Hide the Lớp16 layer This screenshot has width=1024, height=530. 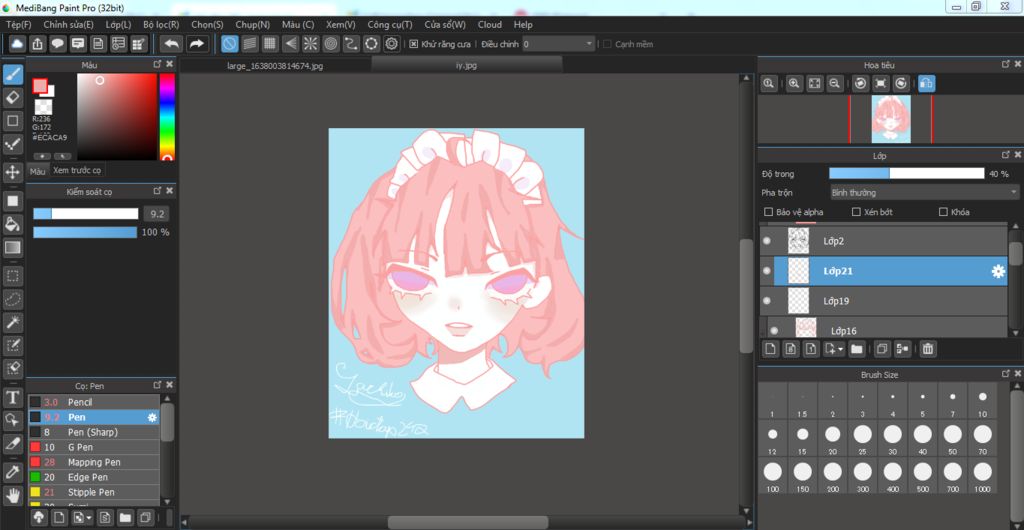point(774,330)
